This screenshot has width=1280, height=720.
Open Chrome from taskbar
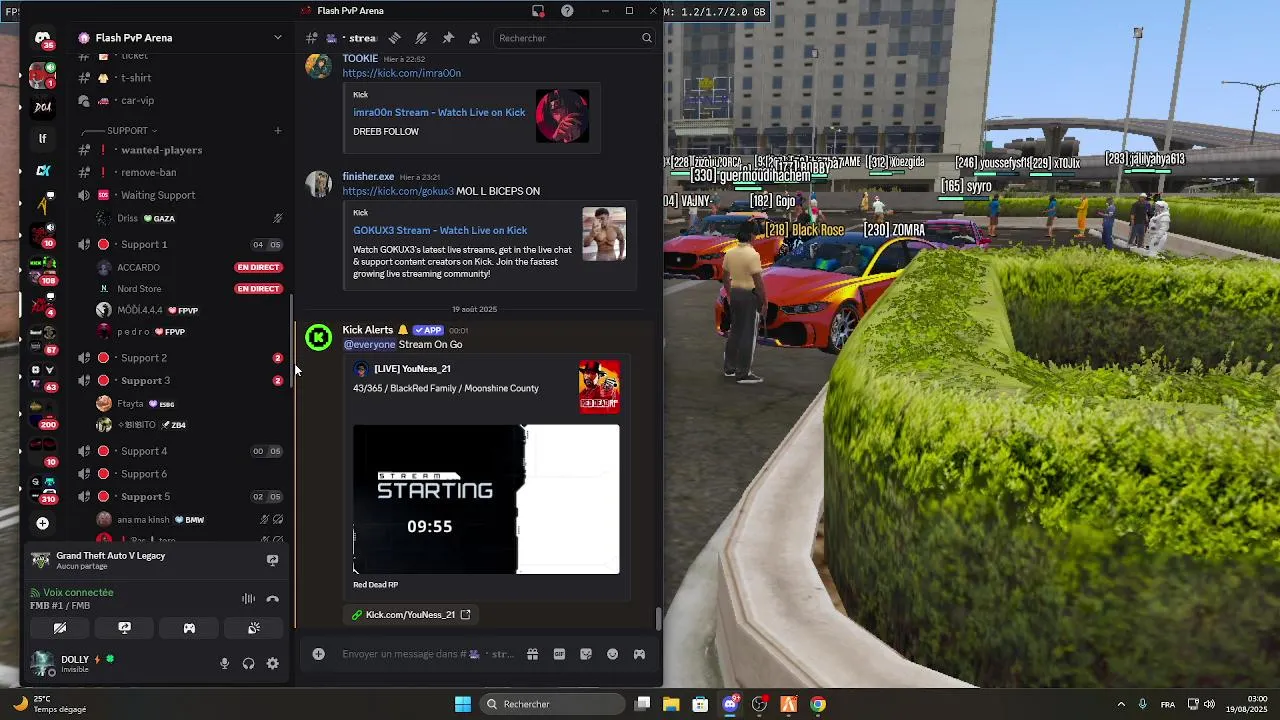click(x=818, y=704)
